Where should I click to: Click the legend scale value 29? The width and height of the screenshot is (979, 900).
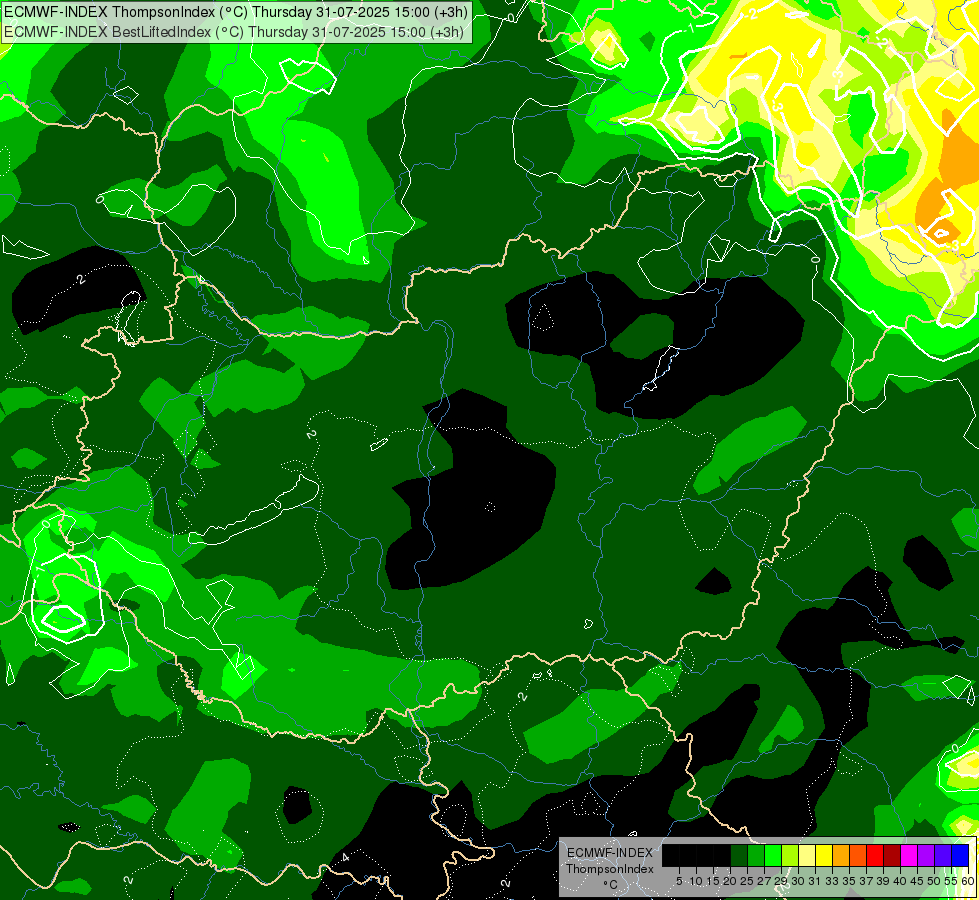coord(781,881)
